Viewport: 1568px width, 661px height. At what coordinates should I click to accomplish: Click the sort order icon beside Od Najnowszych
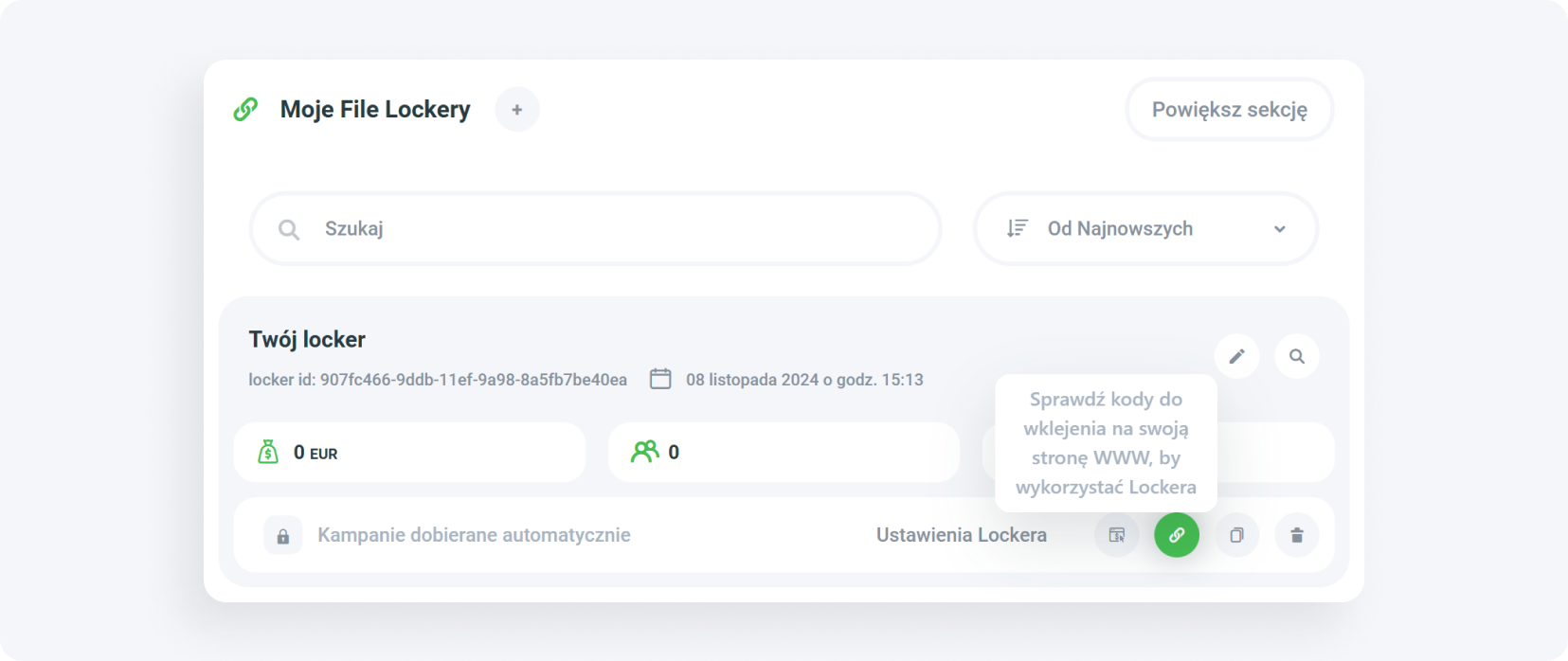(1018, 228)
